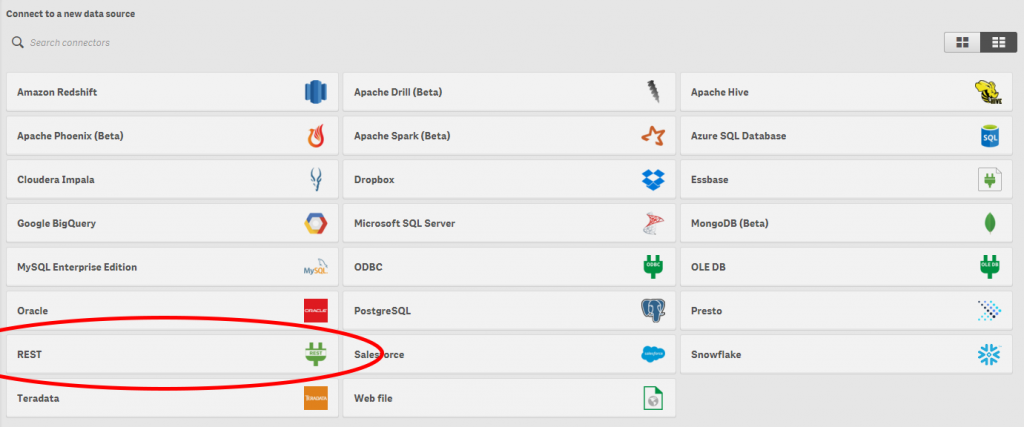Open the Microsoft SQL Server connector
Image resolution: width=1024 pixels, height=427 pixels.
point(509,223)
